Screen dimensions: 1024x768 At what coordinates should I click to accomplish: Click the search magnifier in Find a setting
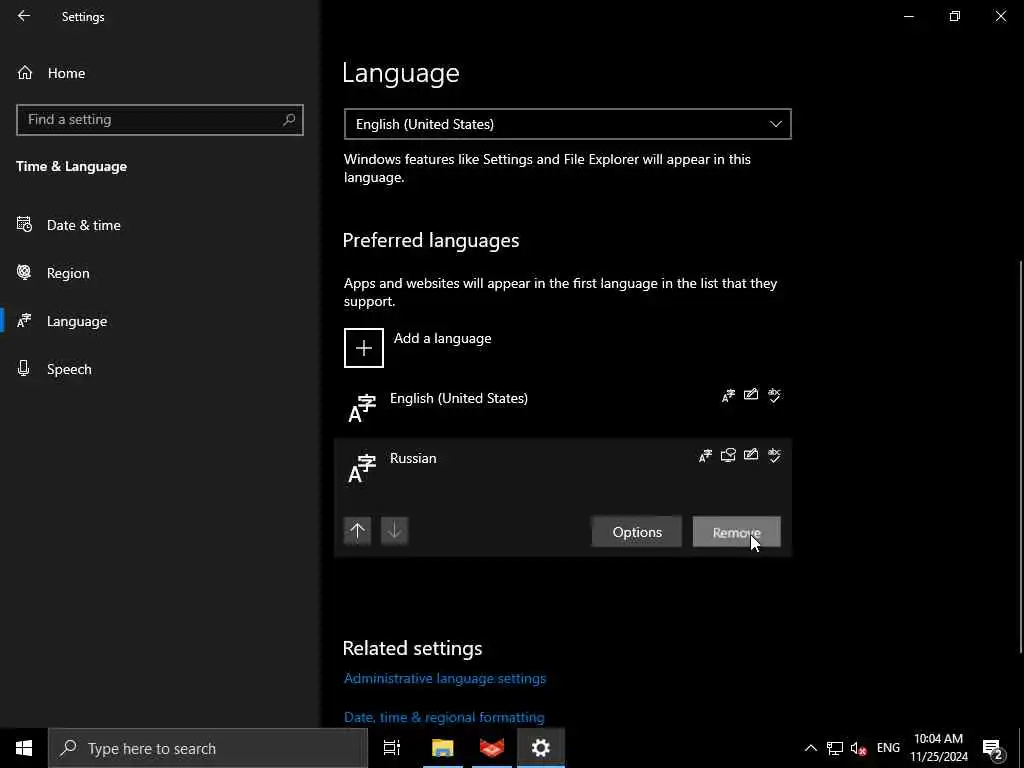click(289, 120)
